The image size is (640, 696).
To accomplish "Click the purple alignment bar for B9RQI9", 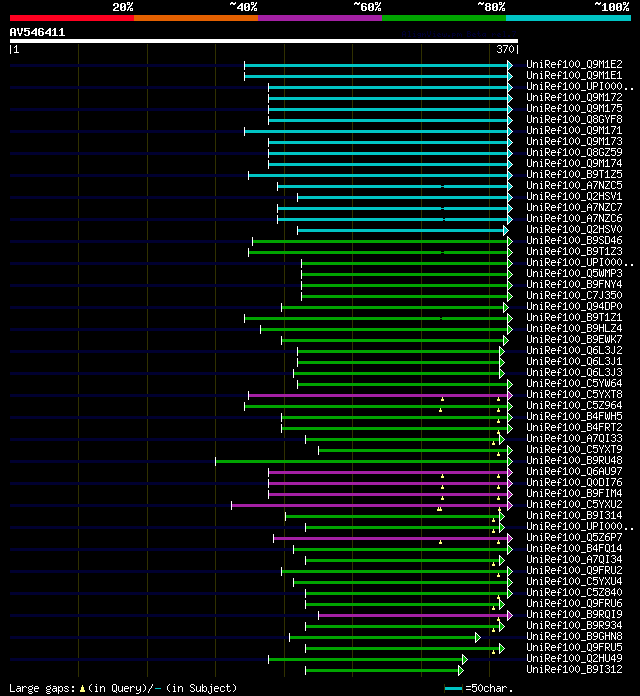I will click(x=413, y=616).
